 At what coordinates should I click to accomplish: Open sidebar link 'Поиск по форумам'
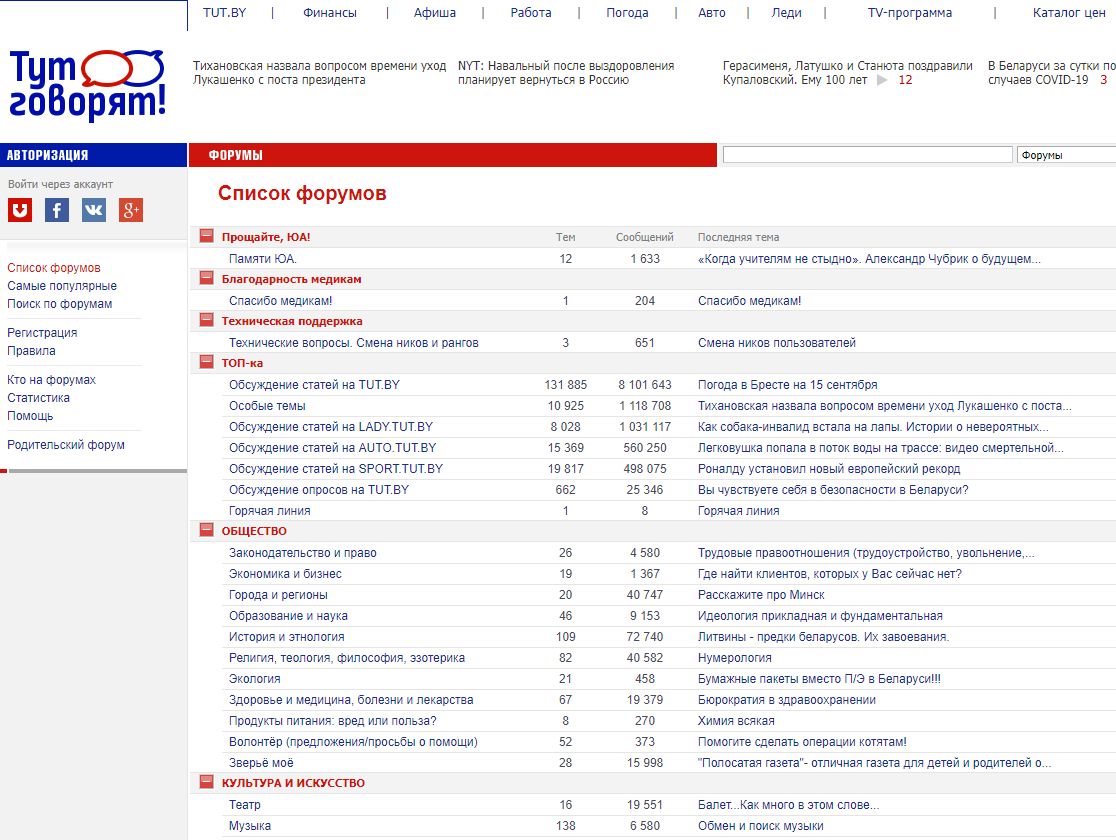tap(60, 304)
